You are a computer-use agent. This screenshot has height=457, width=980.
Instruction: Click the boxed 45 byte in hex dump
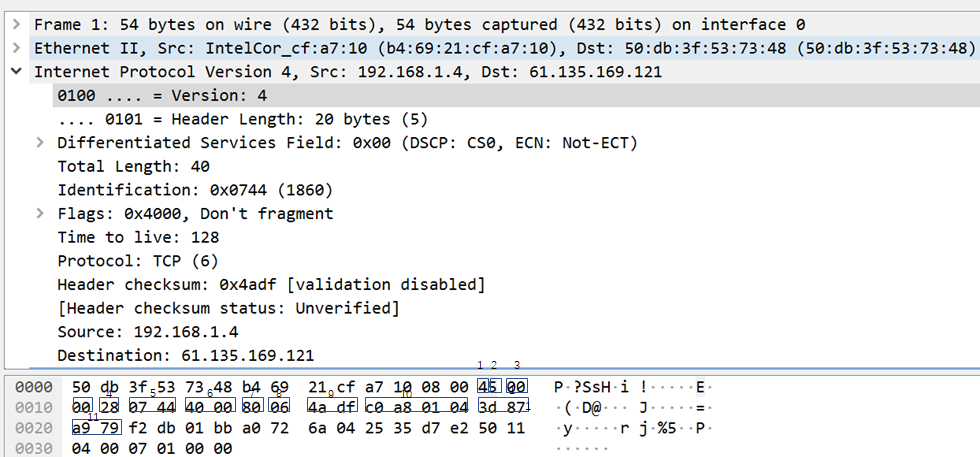488,387
